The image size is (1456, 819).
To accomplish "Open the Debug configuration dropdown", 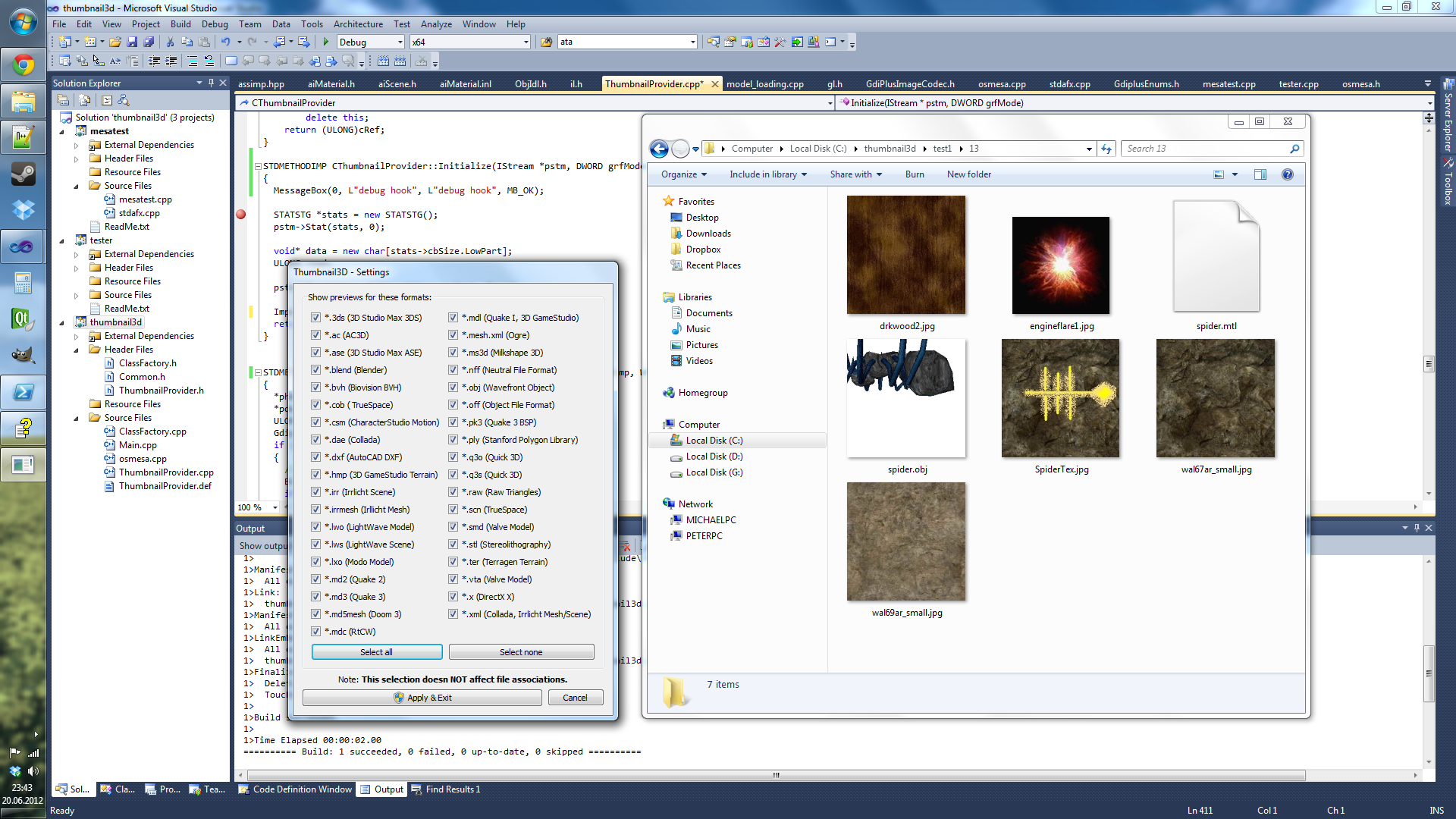I will point(400,42).
